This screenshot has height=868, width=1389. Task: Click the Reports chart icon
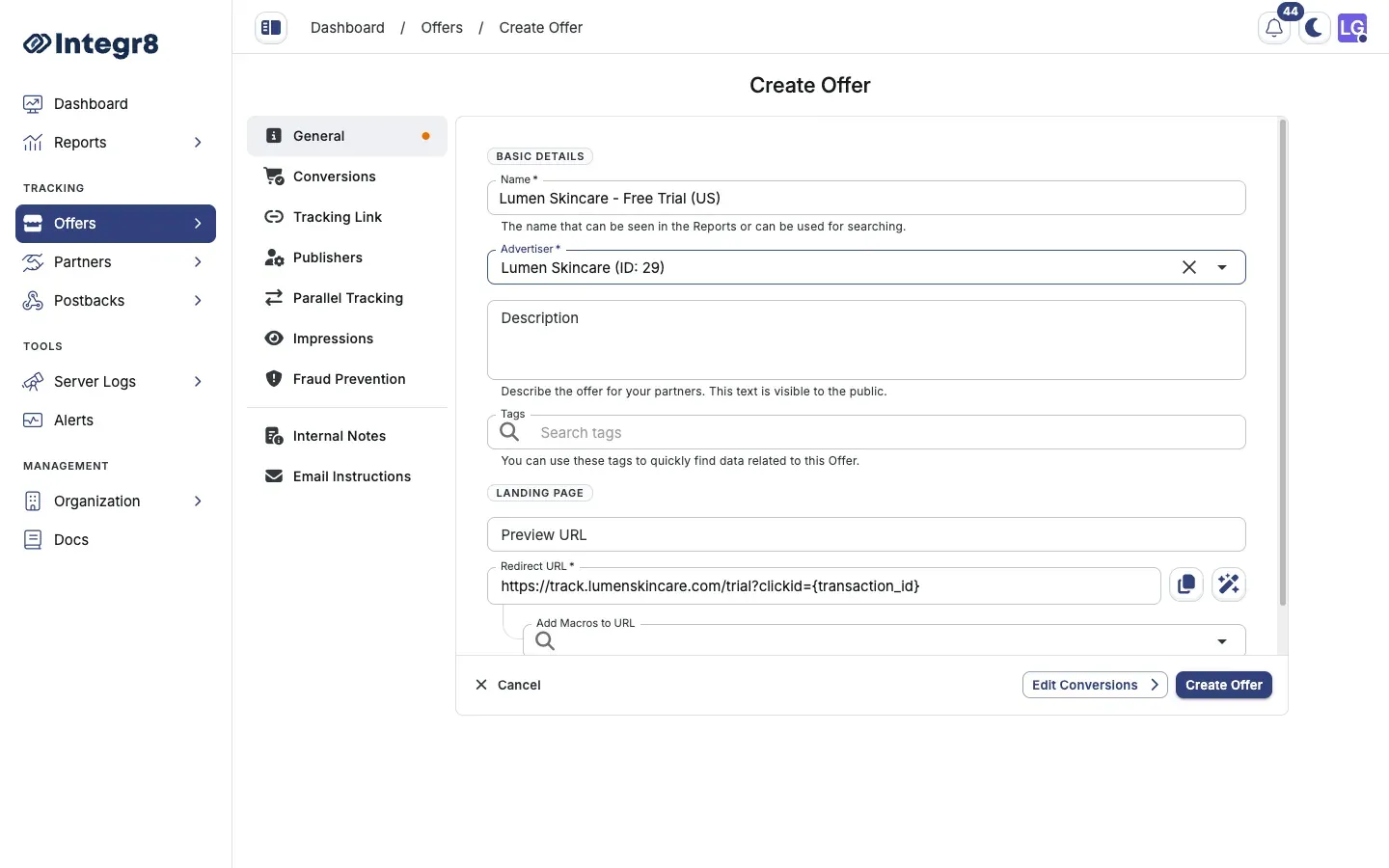pyautogui.click(x=33, y=143)
